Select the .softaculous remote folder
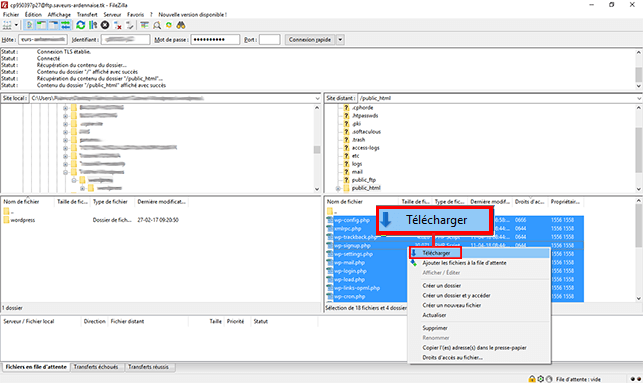643x383 pixels. tap(366, 132)
